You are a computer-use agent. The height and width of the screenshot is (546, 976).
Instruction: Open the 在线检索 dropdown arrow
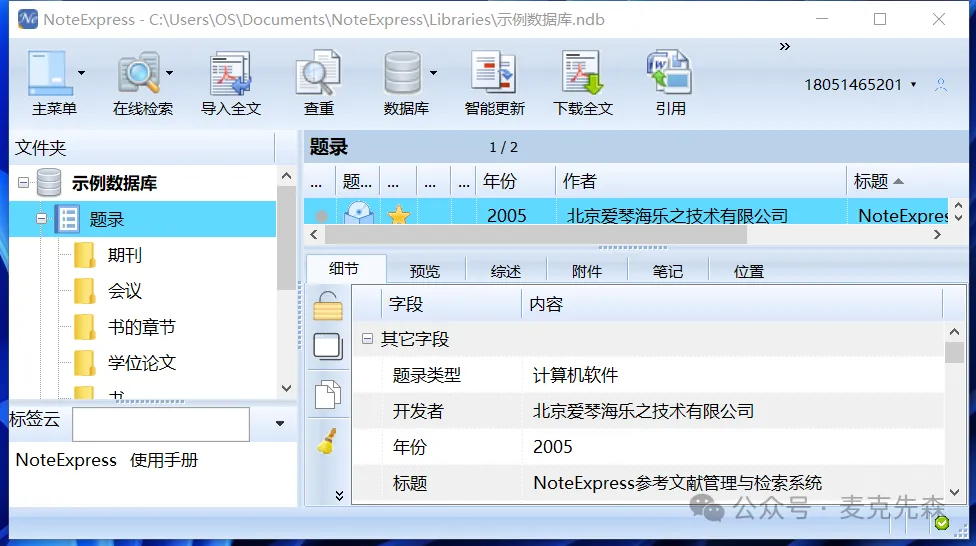click(169, 73)
